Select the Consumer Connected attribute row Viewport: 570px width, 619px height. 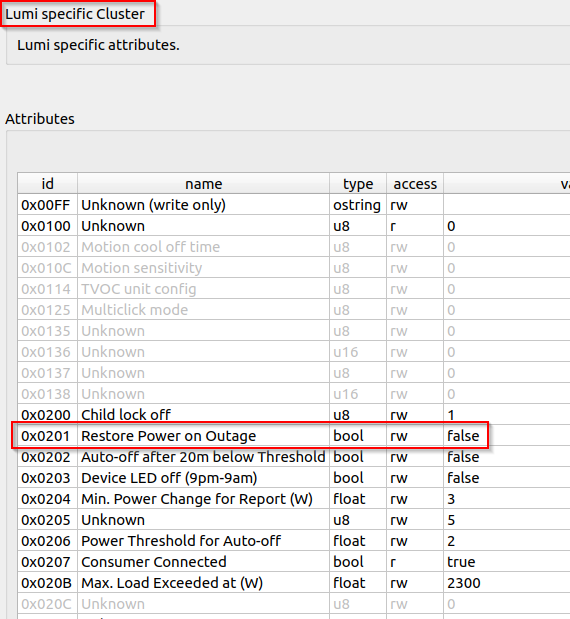point(294,561)
